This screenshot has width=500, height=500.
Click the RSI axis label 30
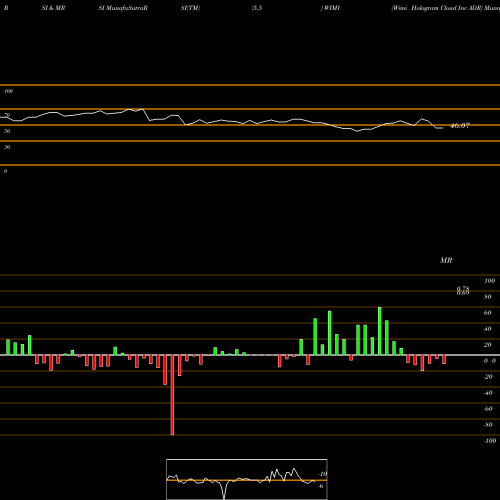[x=7, y=147]
